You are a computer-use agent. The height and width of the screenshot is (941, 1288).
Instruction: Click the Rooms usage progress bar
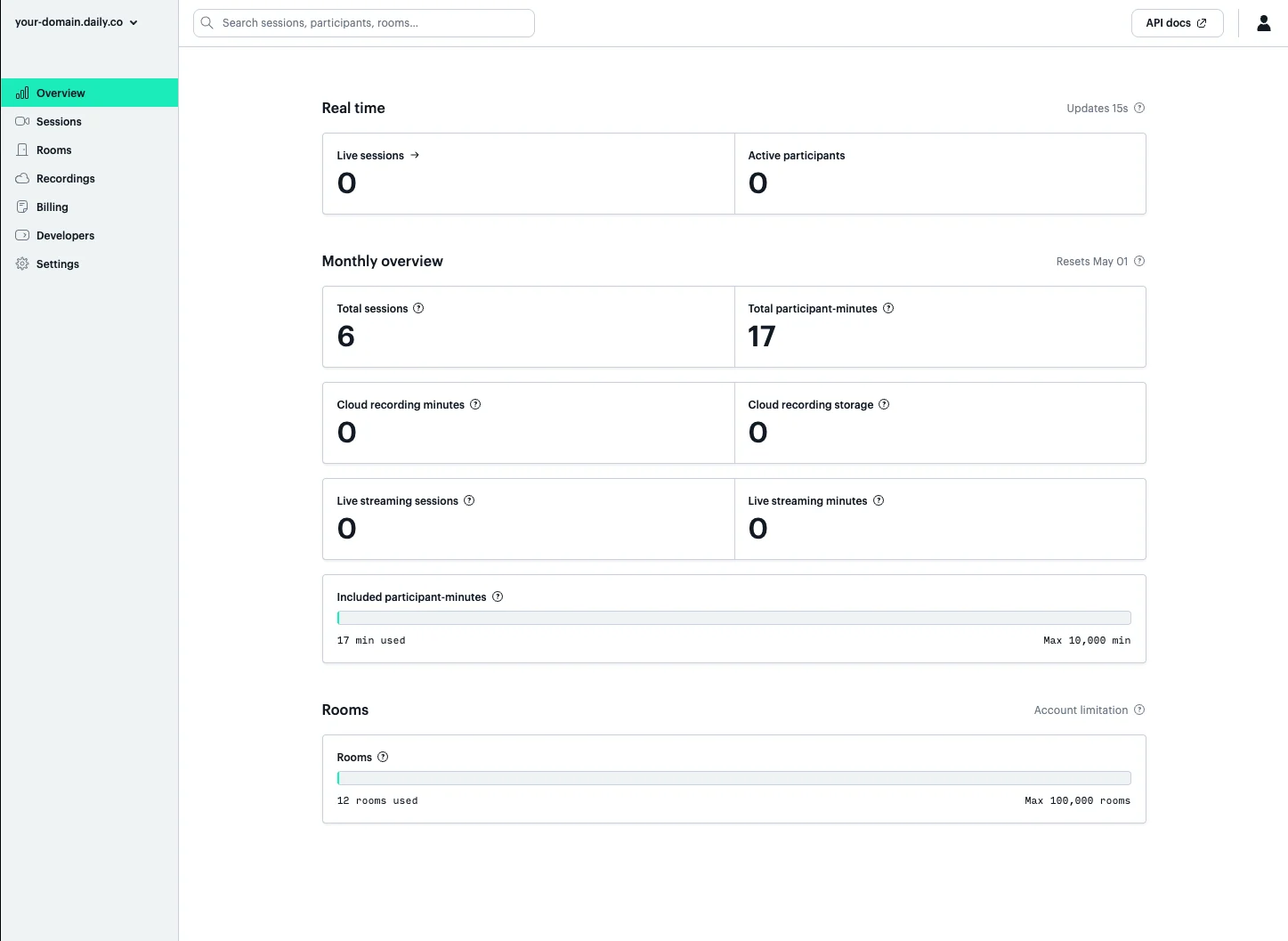[x=733, y=778]
